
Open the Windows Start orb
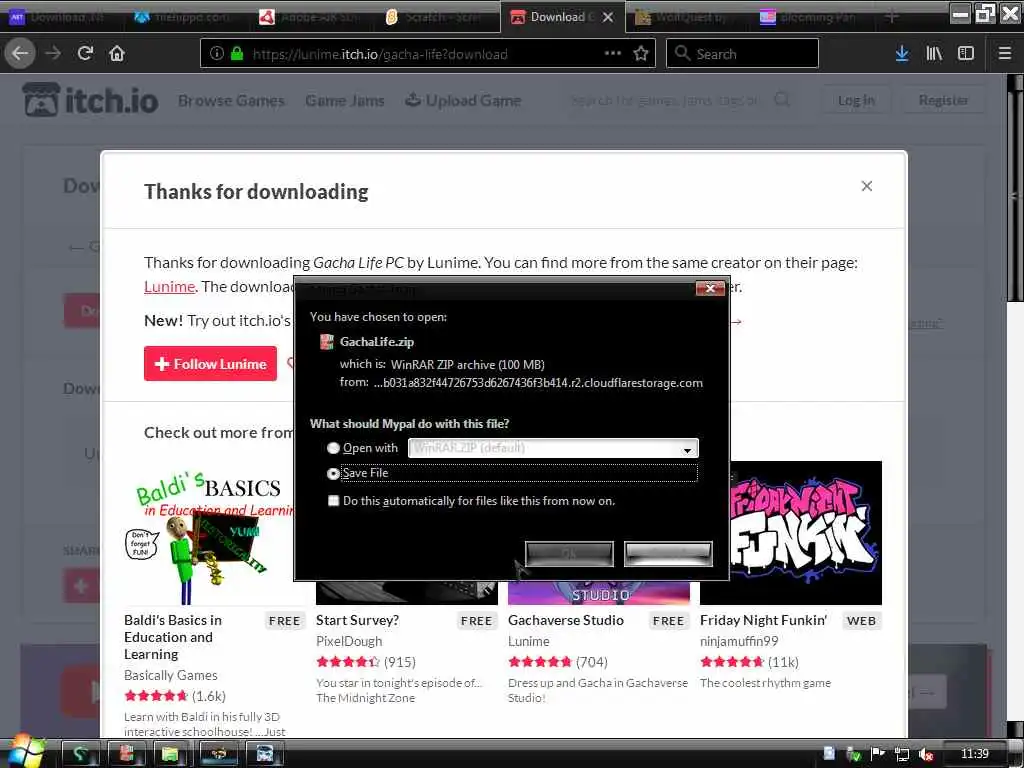pyautogui.click(x=25, y=752)
